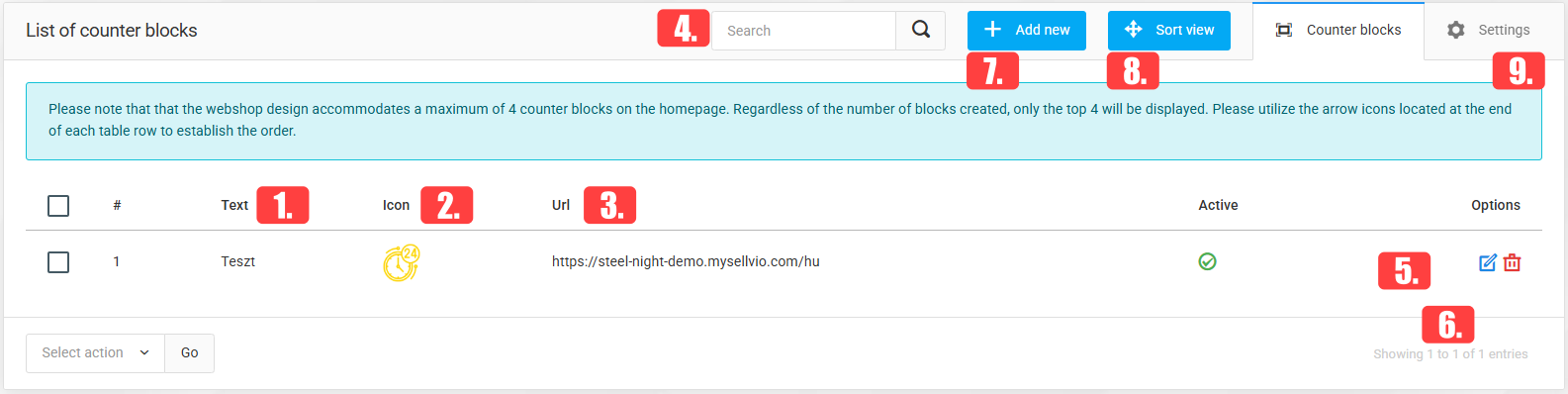Viewport: 1568px width, 394px height.
Task: Click the Sort view button label
Action: pyautogui.click(x=1184, y=30)
